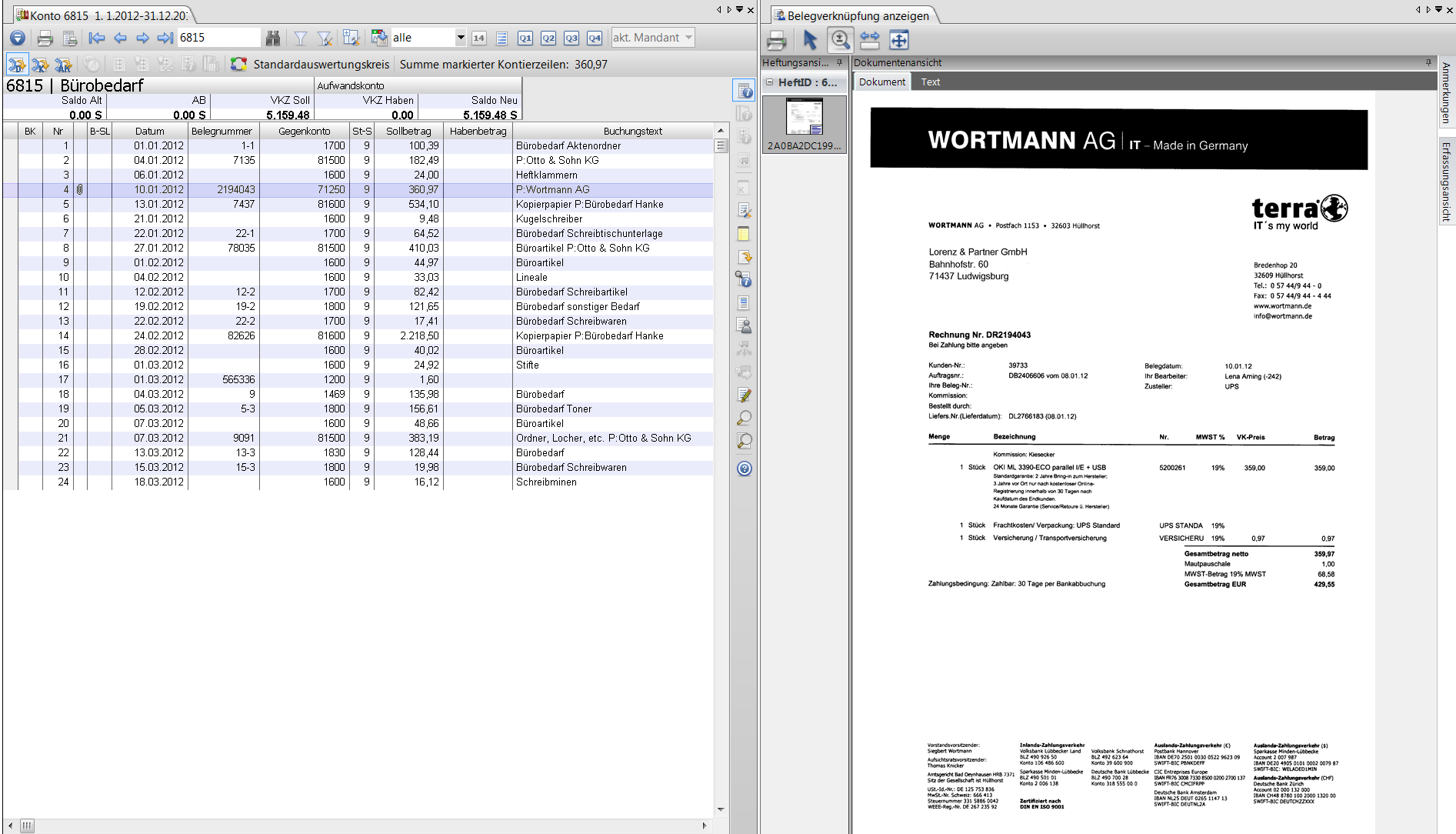Click the fit-to-width icon in document toolbar

coord(869,40)
